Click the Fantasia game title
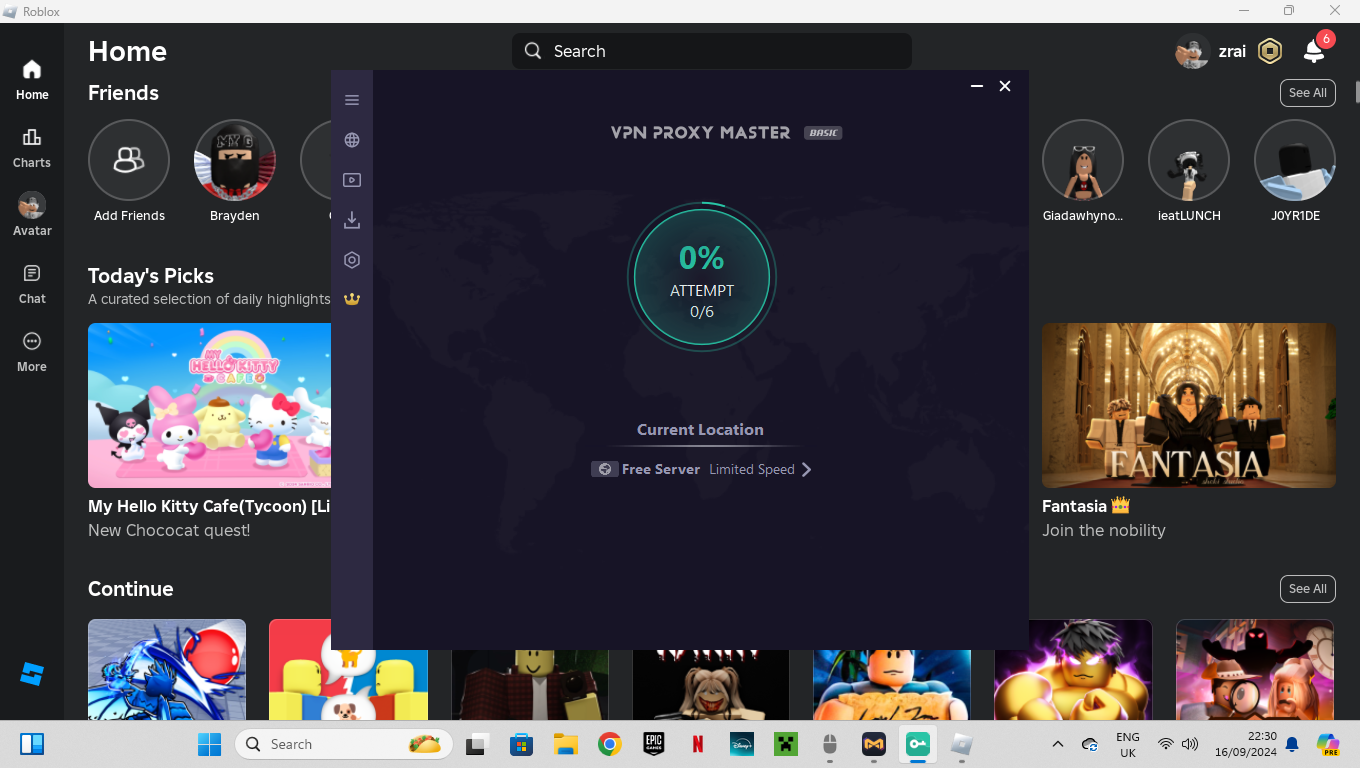 click(1086, 506)
